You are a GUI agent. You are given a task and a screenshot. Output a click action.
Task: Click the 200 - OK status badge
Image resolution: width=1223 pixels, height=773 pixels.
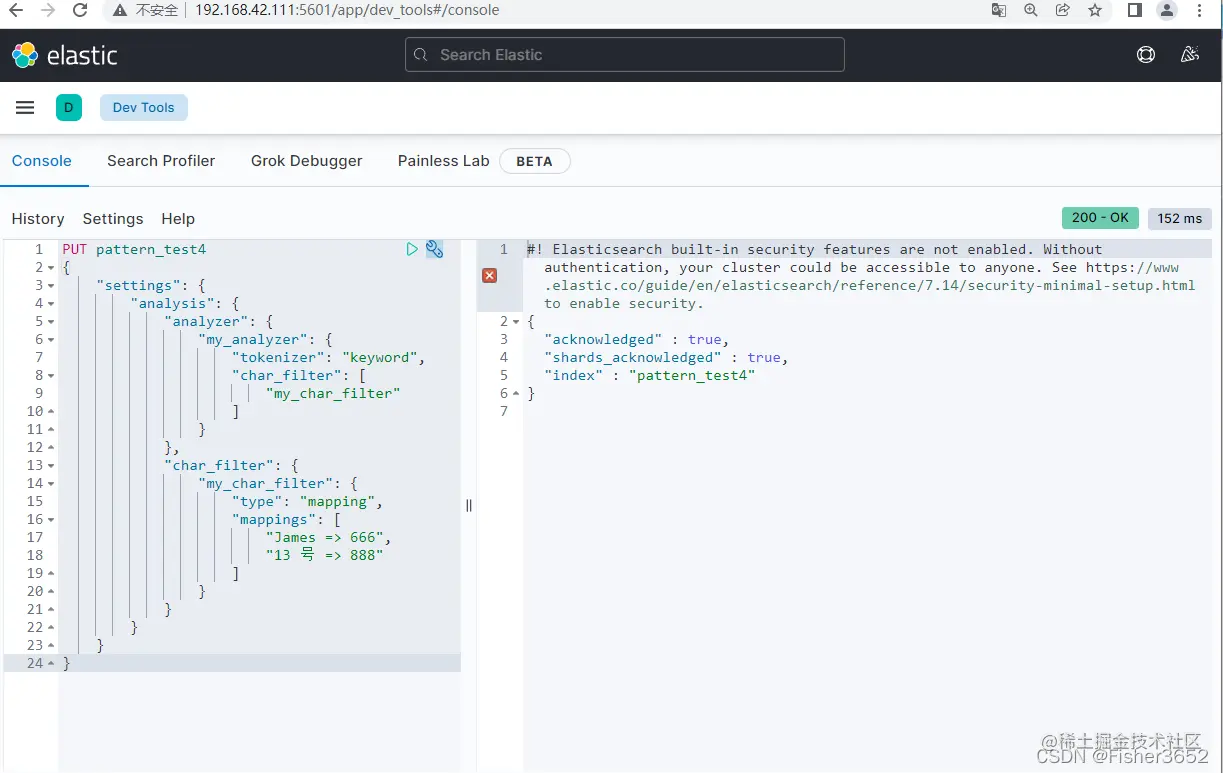[x=1100, y=218]
